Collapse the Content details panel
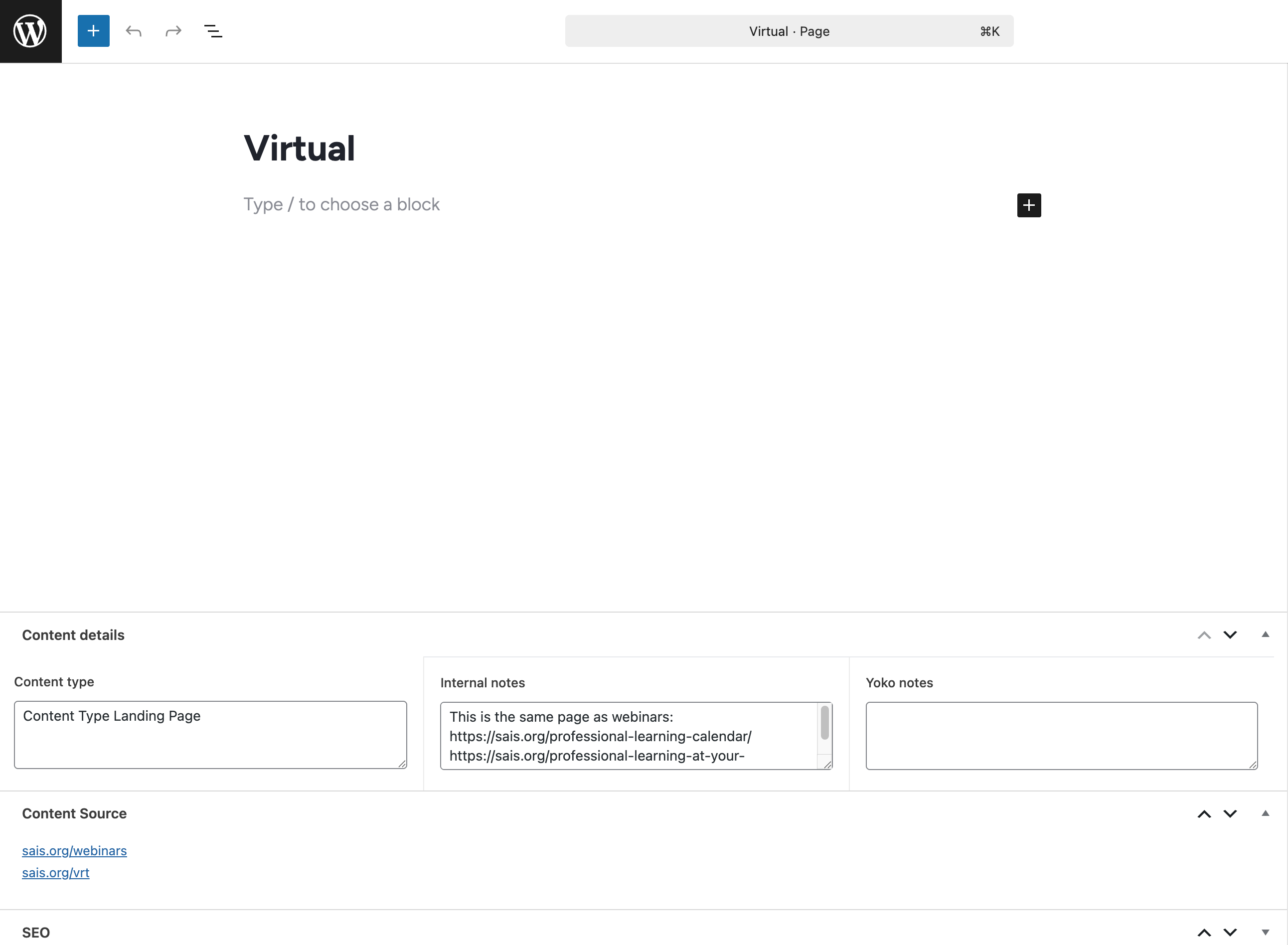Image resolution: width=1288 pixels, height=945 pixels. click(1265, 634)
